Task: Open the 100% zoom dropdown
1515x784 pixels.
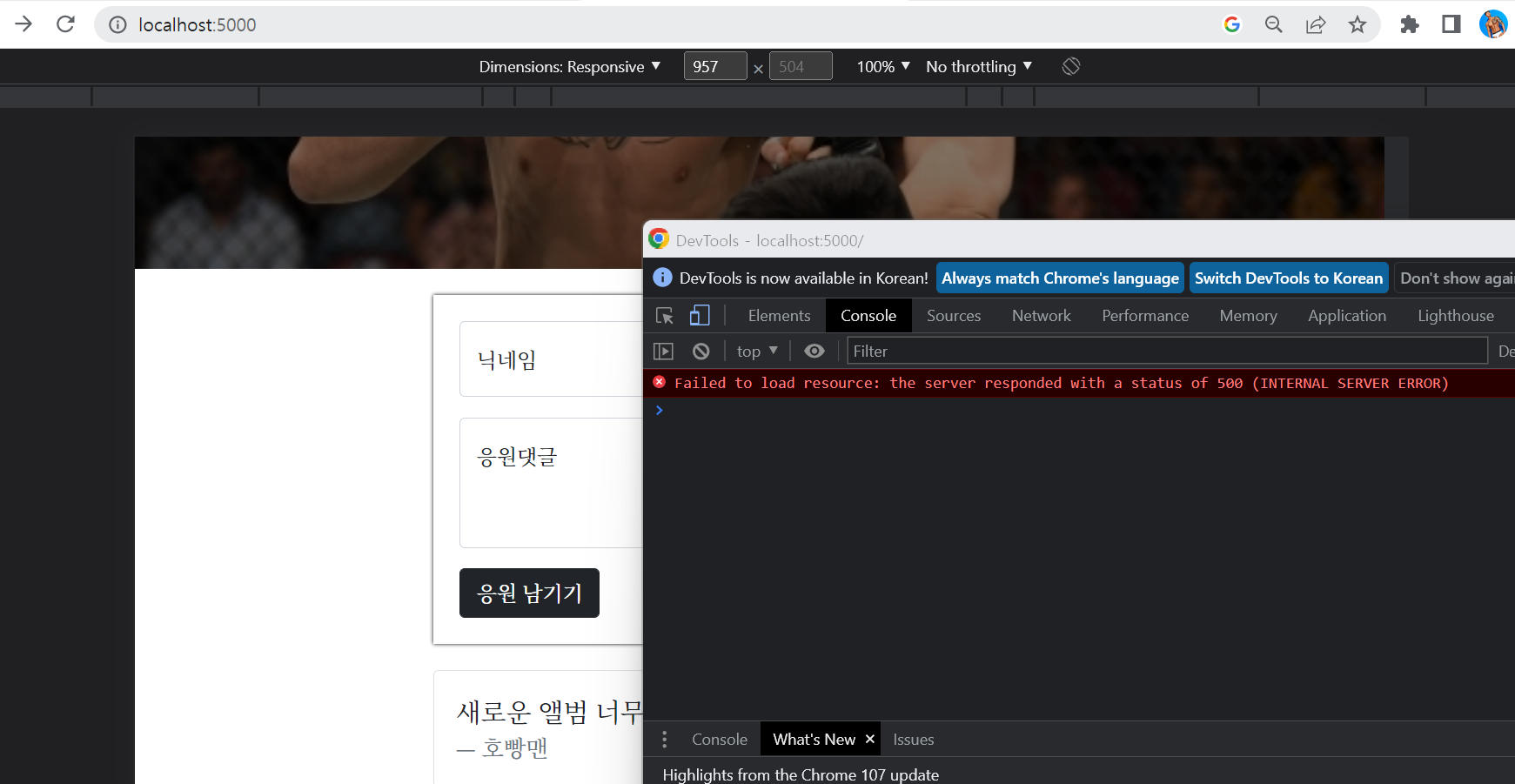Action: click(x=883, y=66)
